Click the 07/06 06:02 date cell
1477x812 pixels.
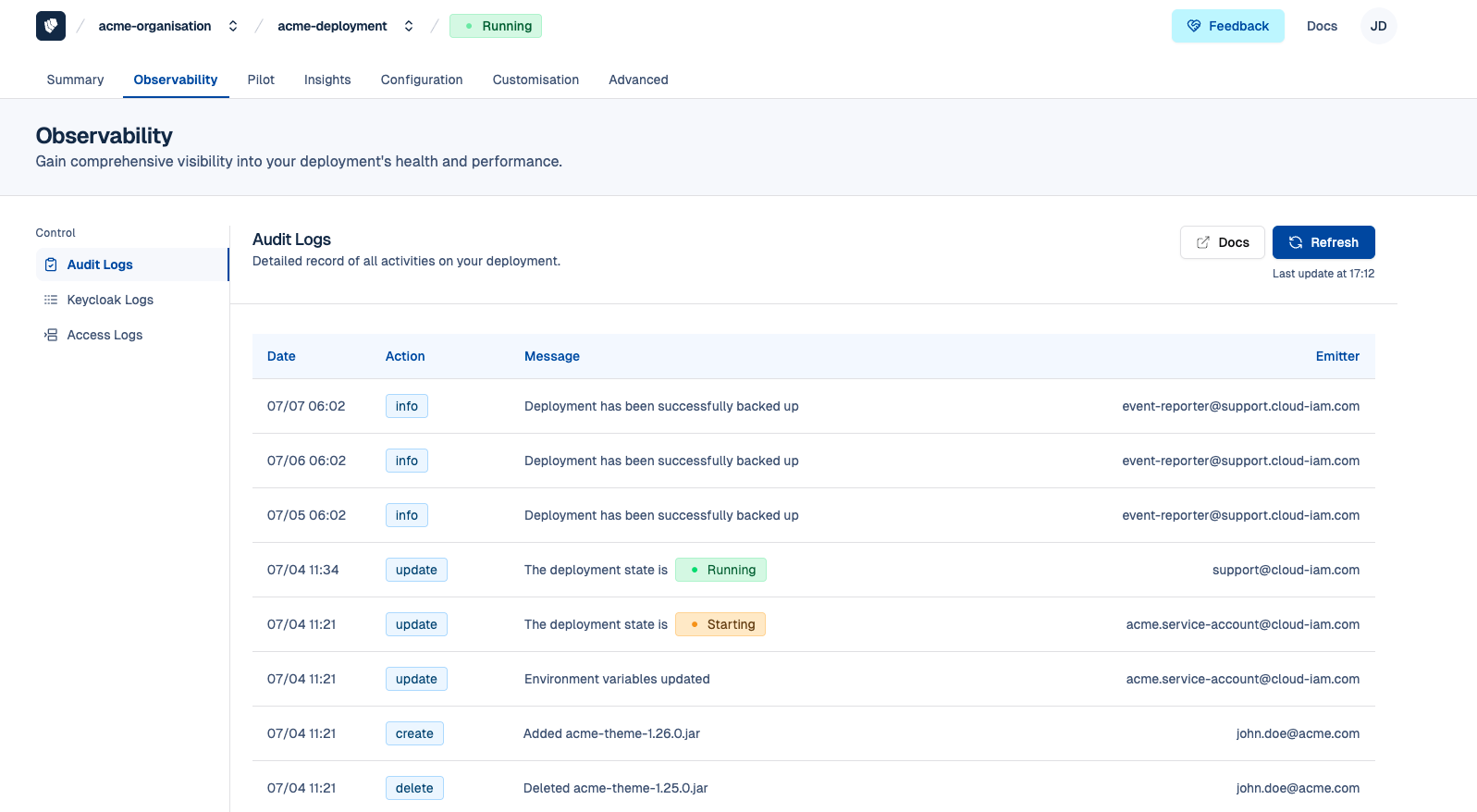pyautogui.click(x=306, y=461)
